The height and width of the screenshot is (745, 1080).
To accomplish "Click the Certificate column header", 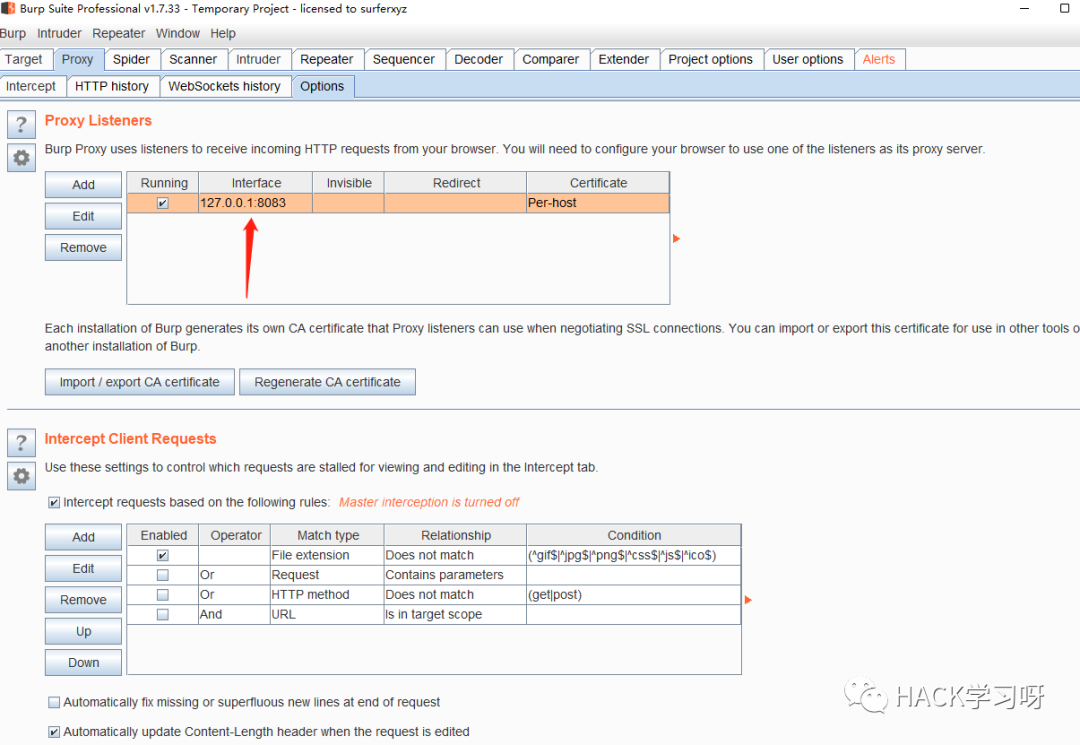I will [x=598, y=183].
